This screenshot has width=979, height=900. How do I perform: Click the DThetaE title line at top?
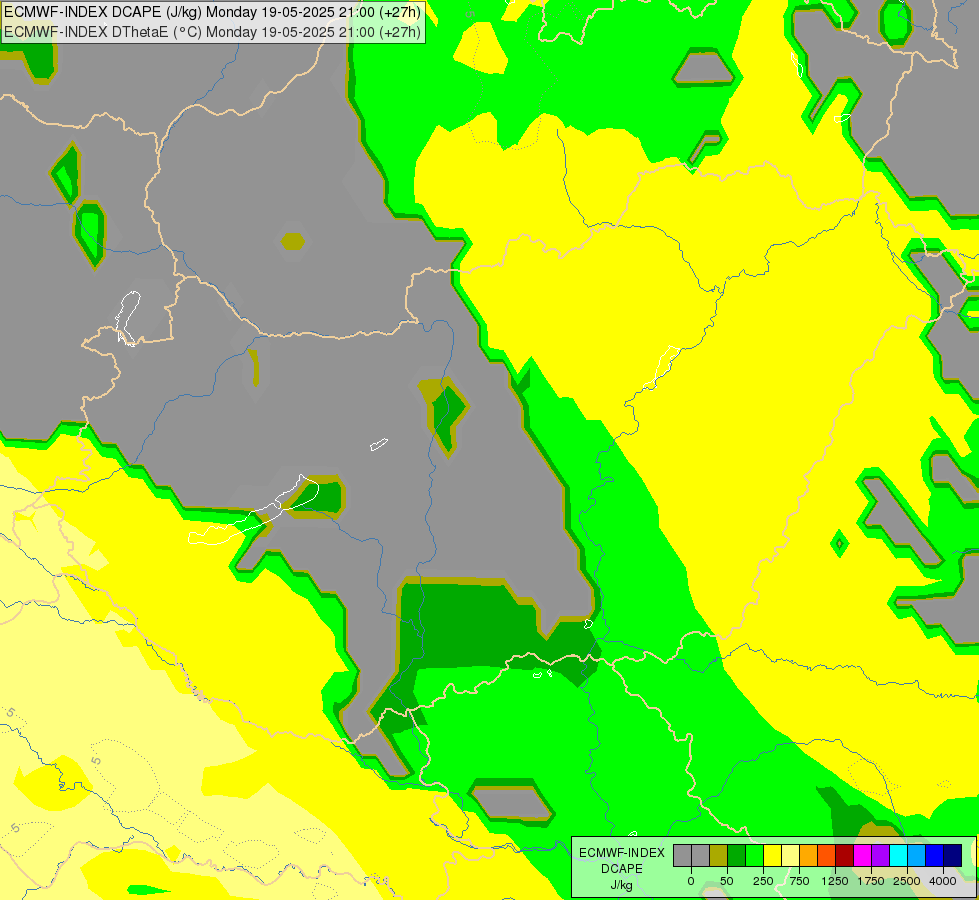212,32
